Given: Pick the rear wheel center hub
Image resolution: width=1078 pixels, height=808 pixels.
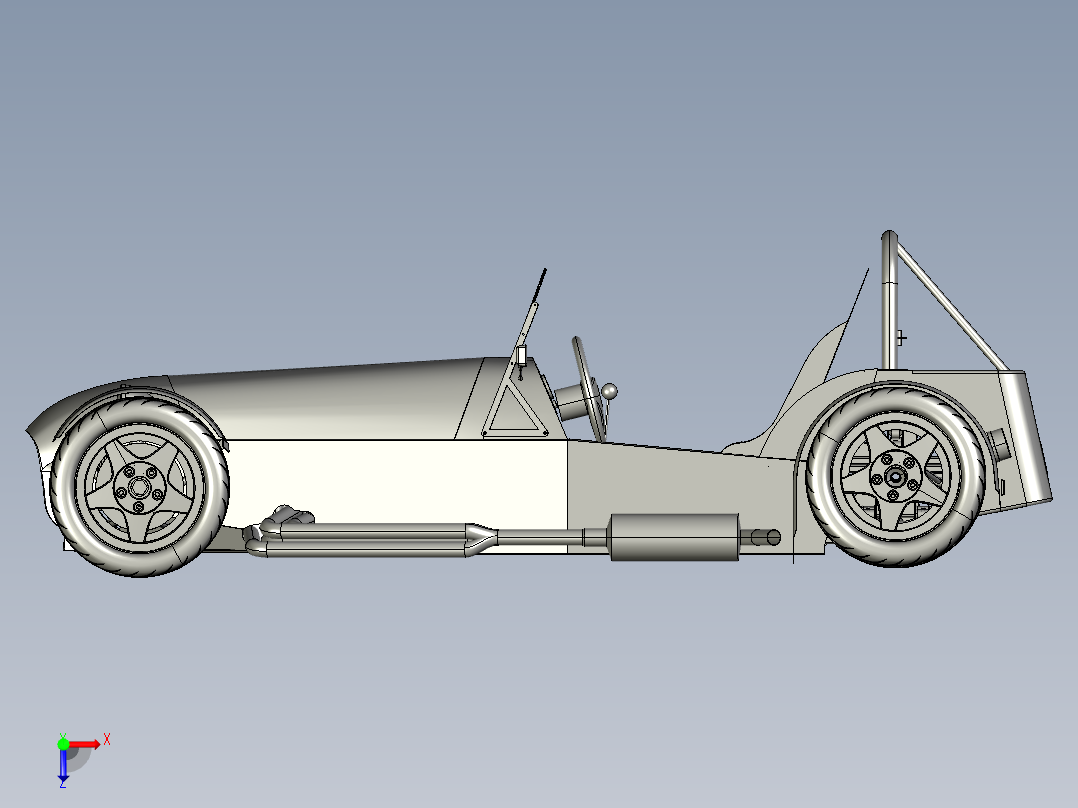Looking at the screenshot, I should point(895,476).
